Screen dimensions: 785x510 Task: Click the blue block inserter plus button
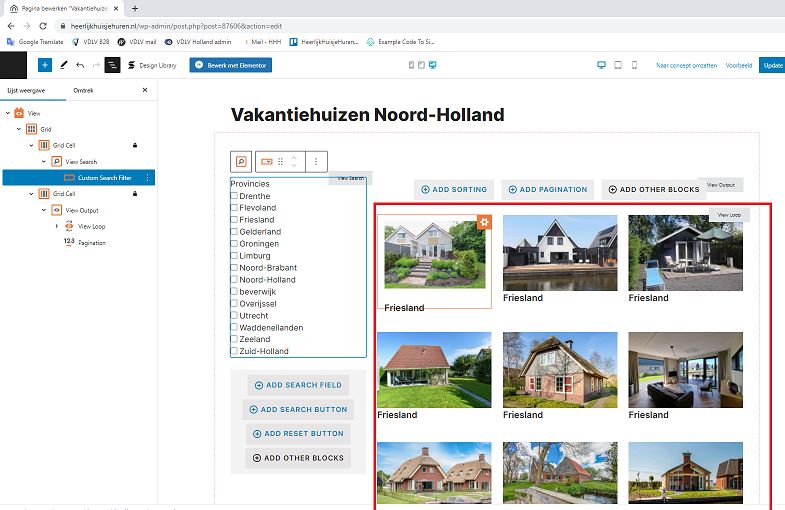[x=45, y=65]
